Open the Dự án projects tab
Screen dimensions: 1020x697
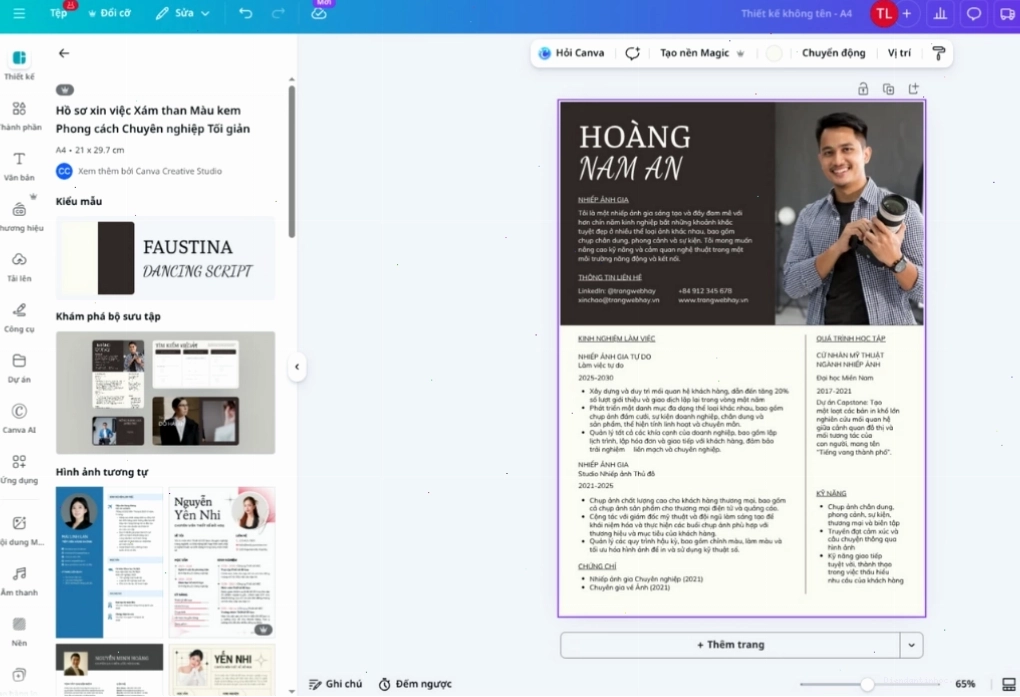(19, 368)
